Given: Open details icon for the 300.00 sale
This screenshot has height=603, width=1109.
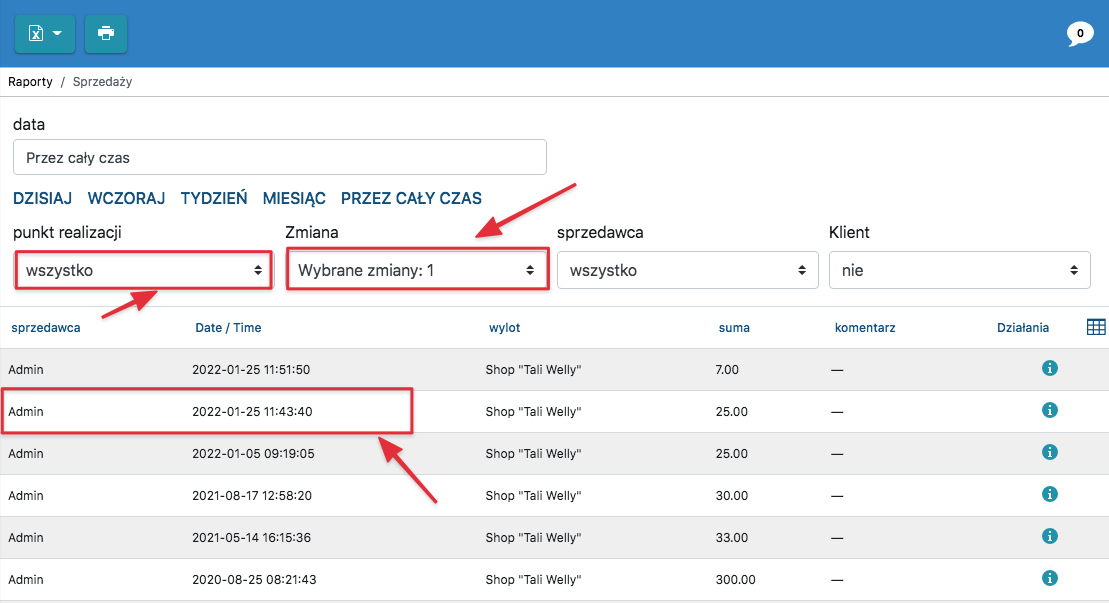Looking at the screenshot, I should click(1049, 579).
